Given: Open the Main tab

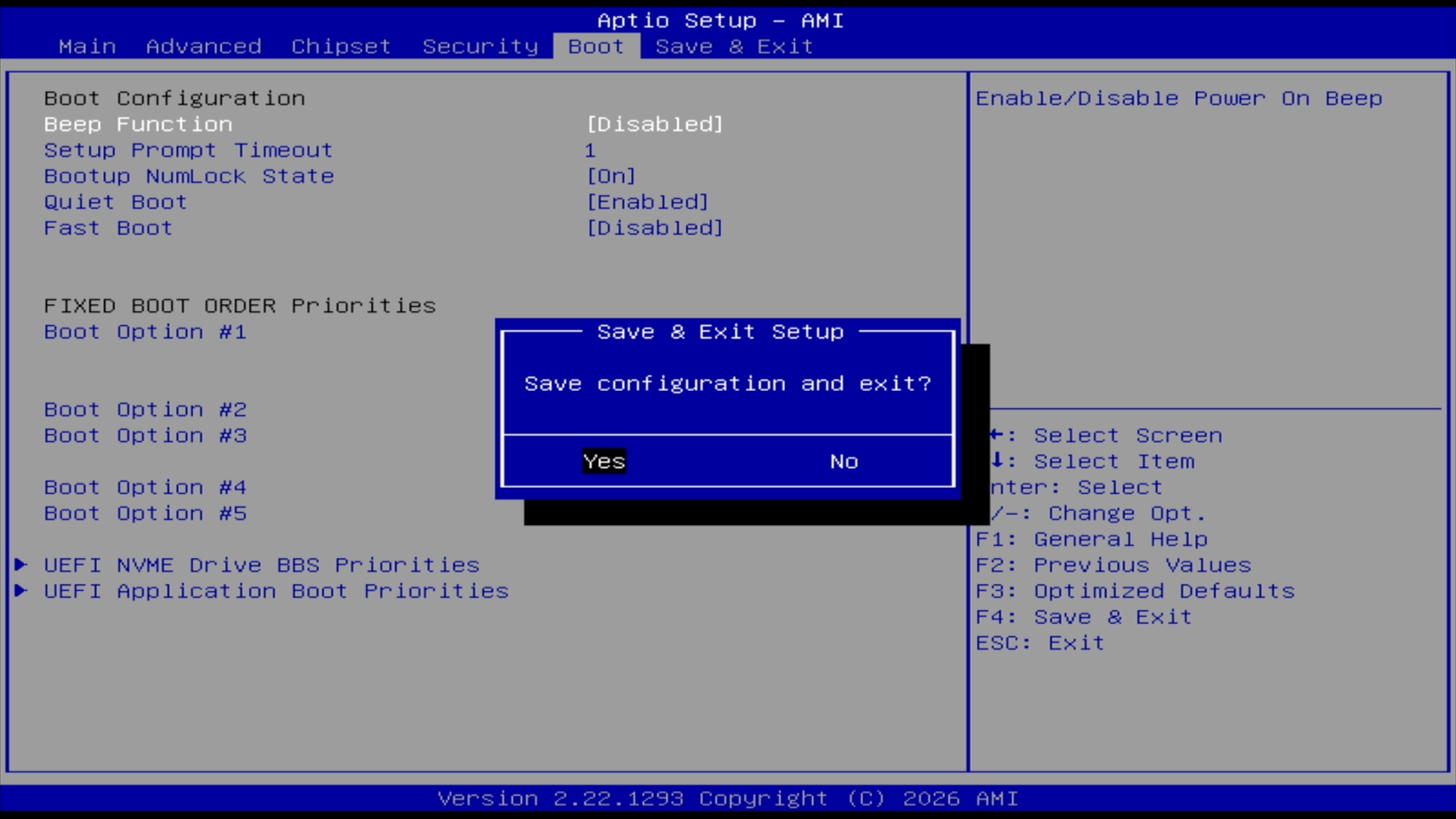Looking at the screenshot, I should tap(87, 46).
